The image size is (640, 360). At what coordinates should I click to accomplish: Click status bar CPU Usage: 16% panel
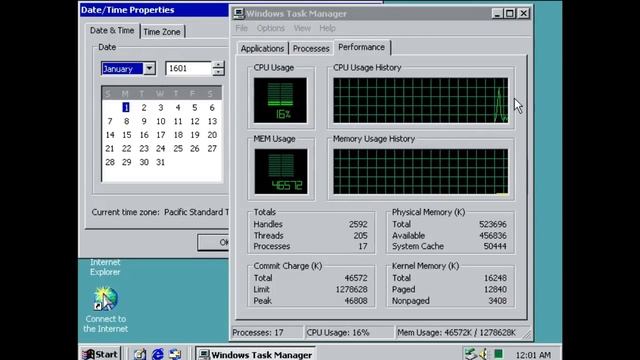349,333
